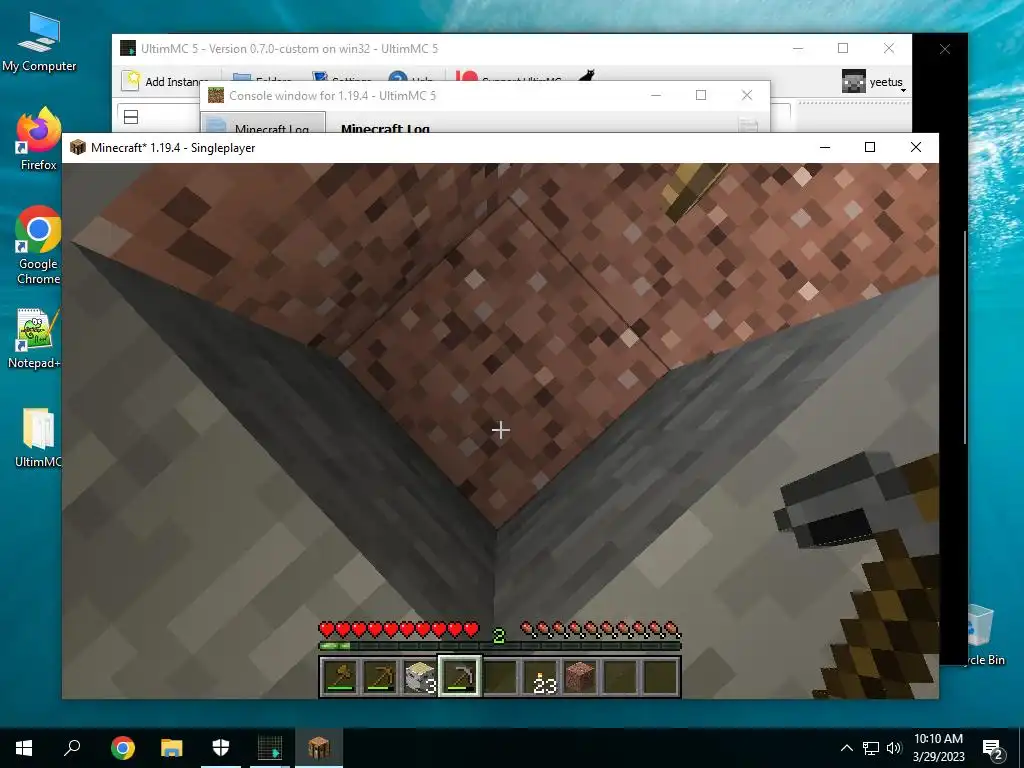Click the network status tray icon
Screen dimensions: 1024x768
[x=871, y=748]
